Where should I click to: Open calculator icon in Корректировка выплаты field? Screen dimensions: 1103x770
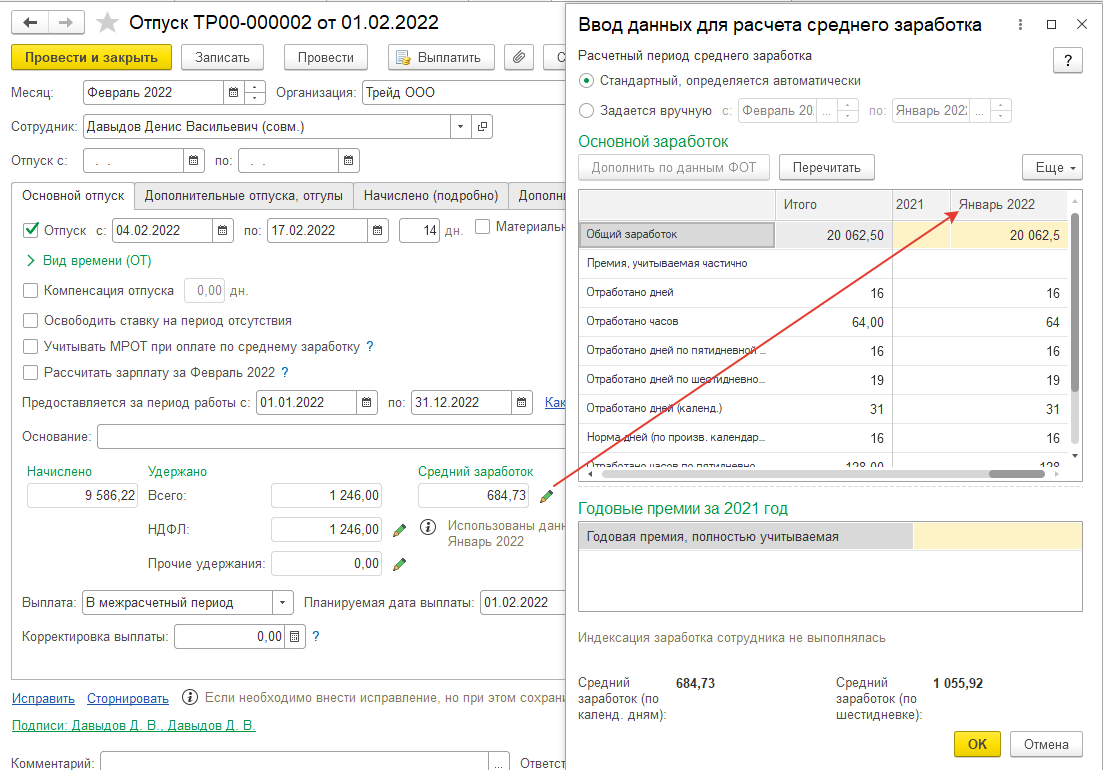[x=295, y=637]
